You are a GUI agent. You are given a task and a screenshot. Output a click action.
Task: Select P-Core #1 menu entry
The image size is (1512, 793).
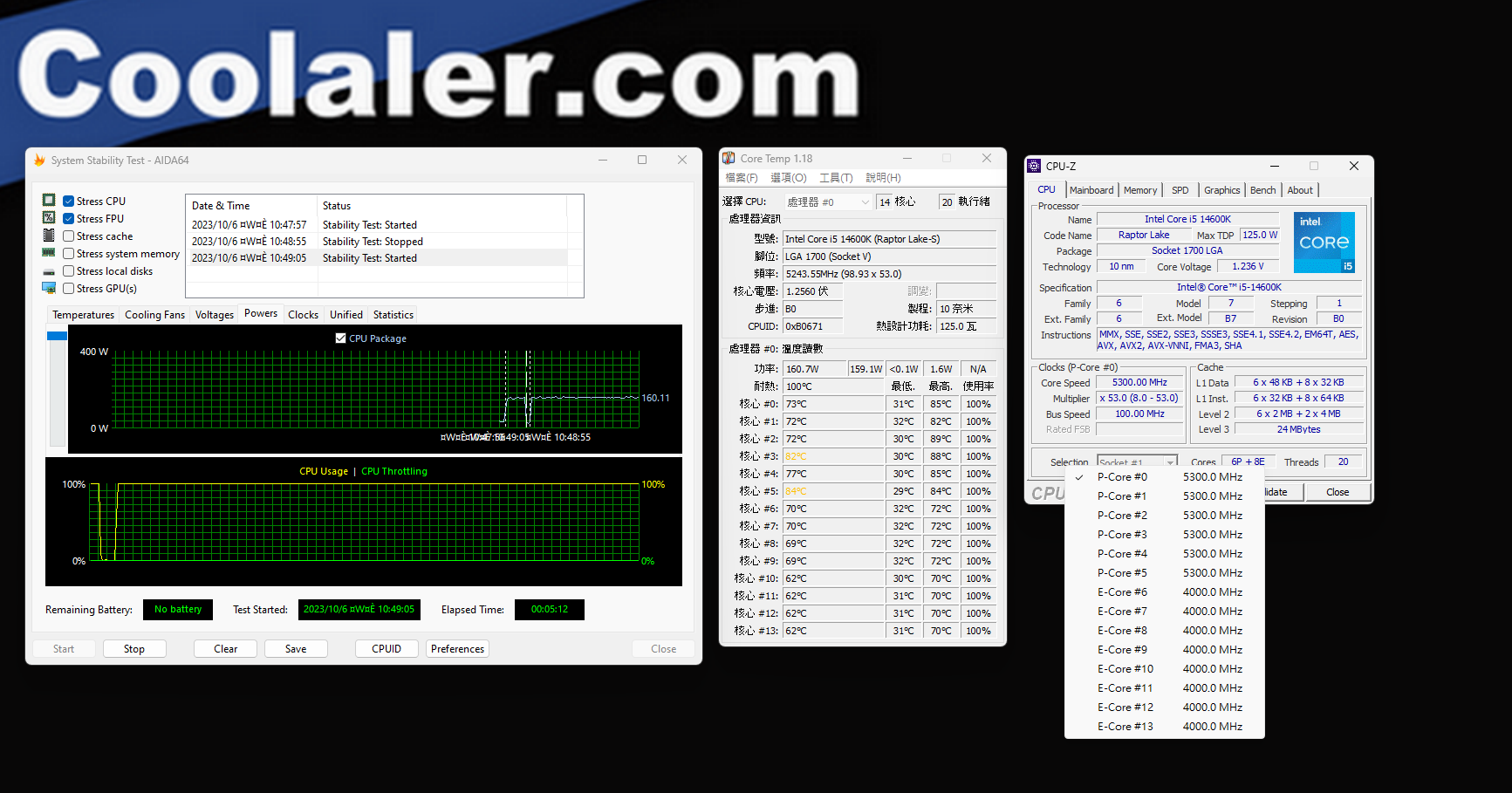point(1165,496)
